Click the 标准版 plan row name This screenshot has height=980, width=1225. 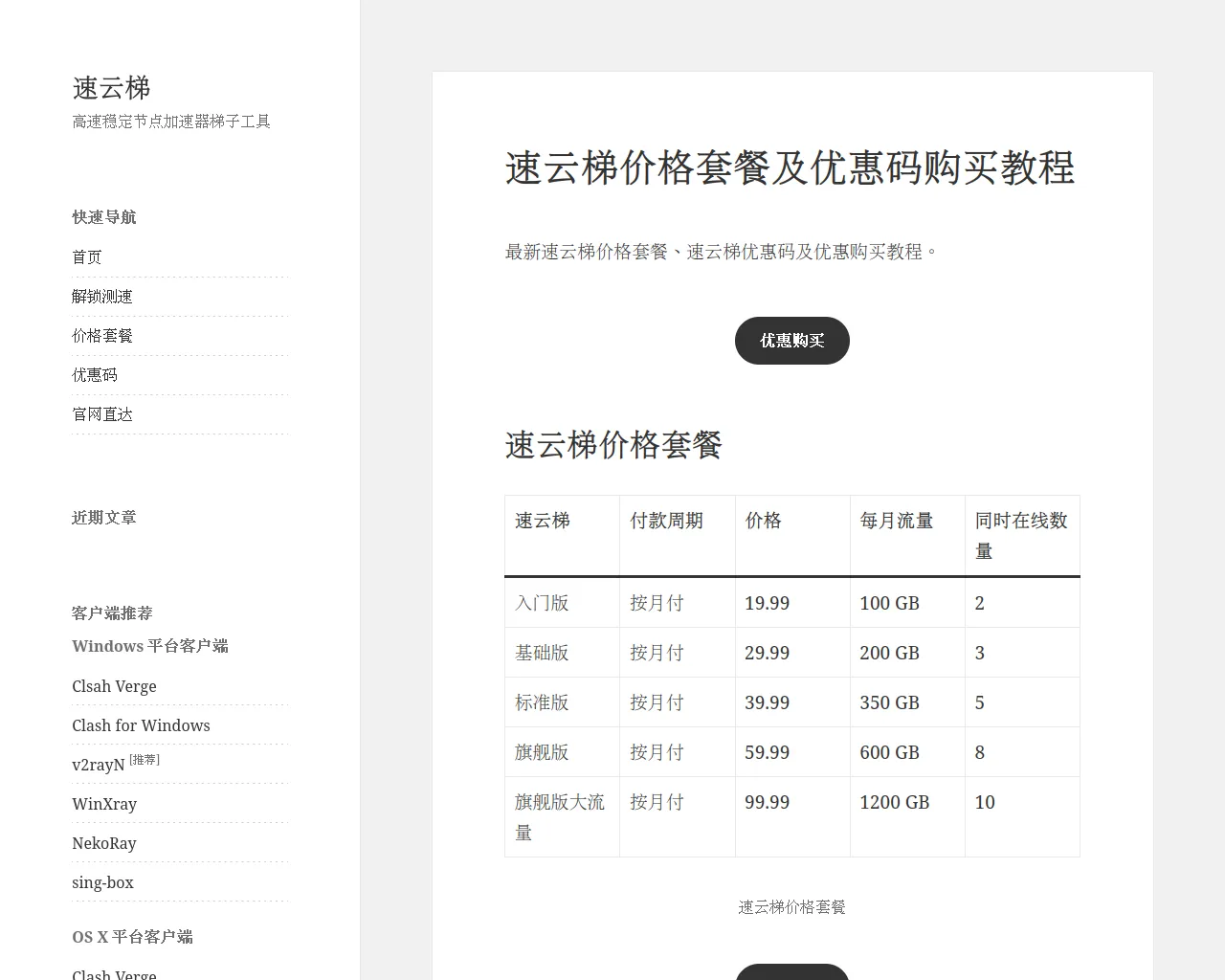coord(542,702)
